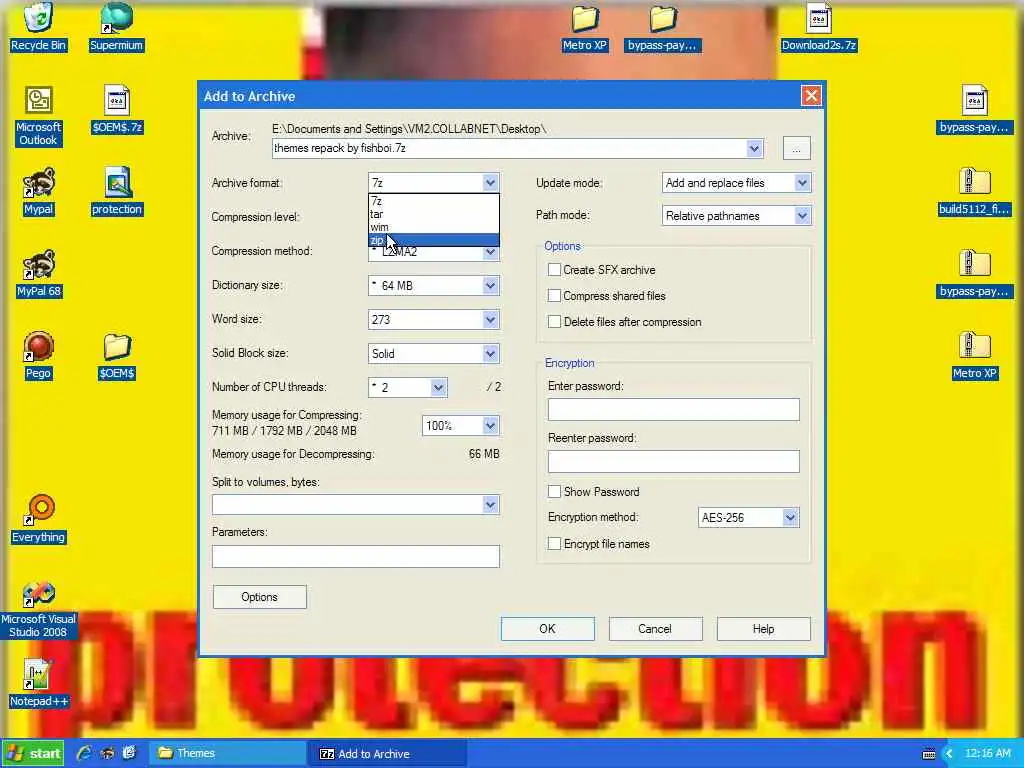
Task: Open the Dictionary size dropdown
Action: [x=490, y=285]
